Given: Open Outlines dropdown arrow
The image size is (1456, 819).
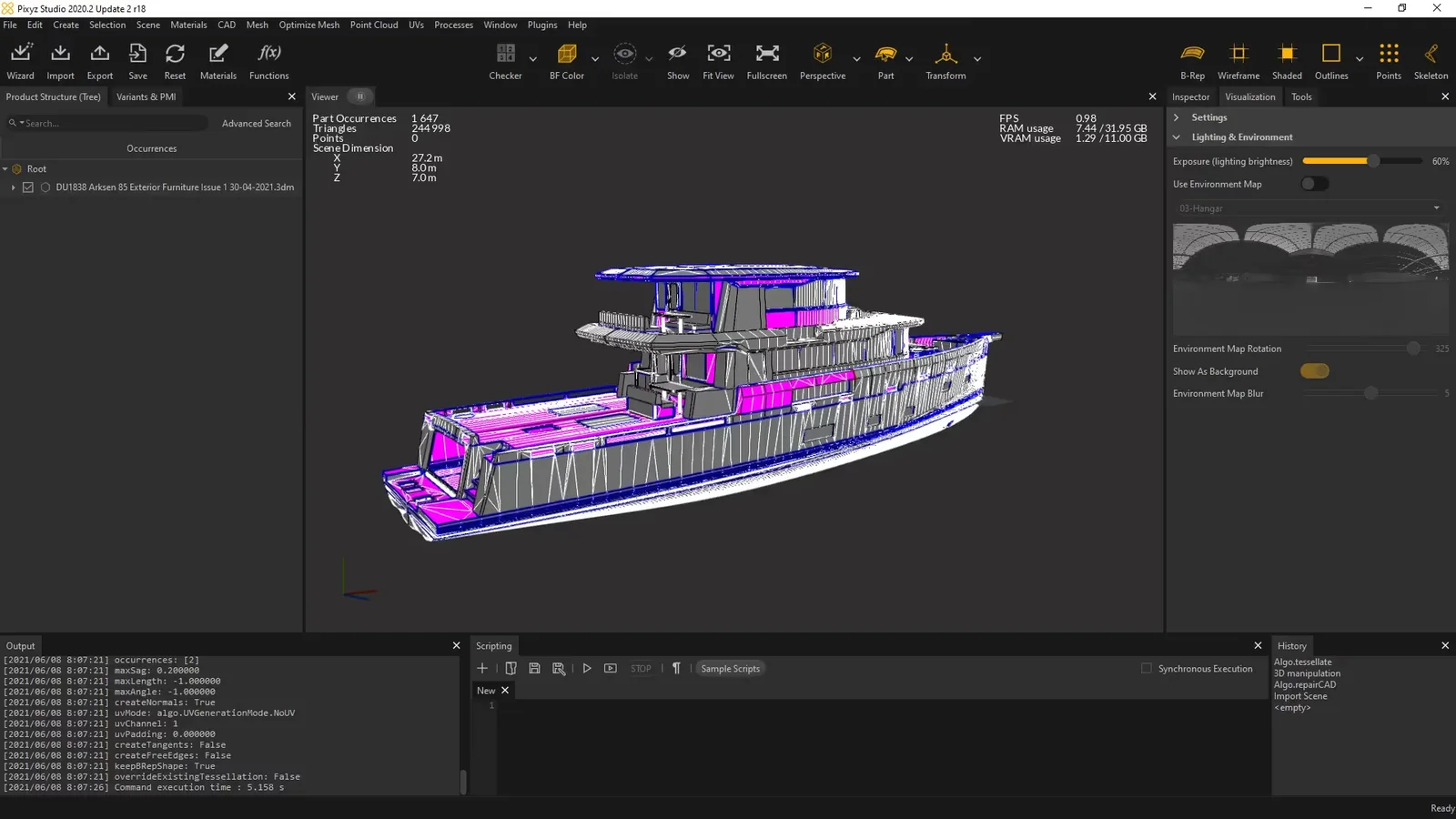Looking at the screenshot, I should click(1360, 59).
